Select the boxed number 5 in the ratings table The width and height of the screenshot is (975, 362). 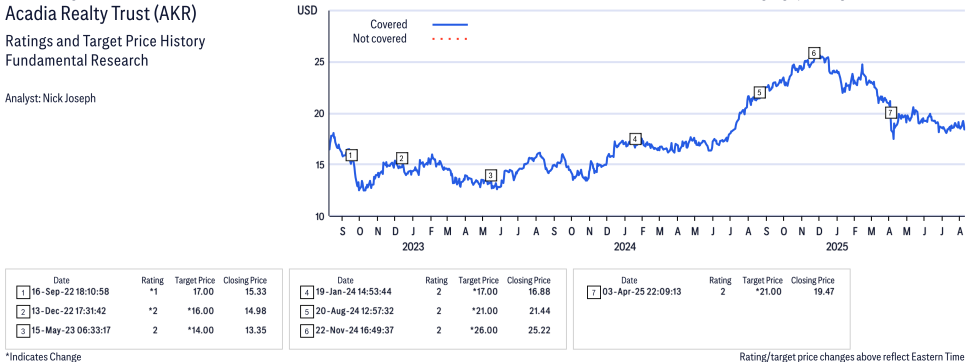coord(306,311)
